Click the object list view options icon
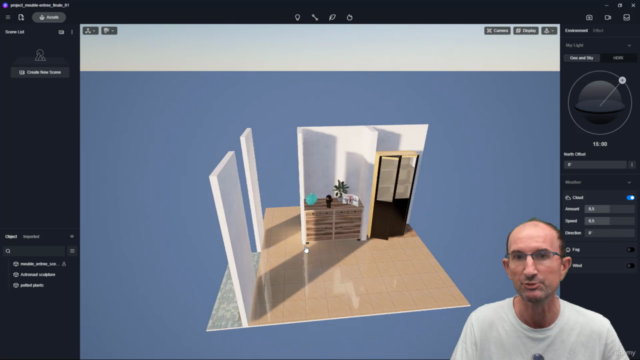640x360 pixels. coord(72,251)
